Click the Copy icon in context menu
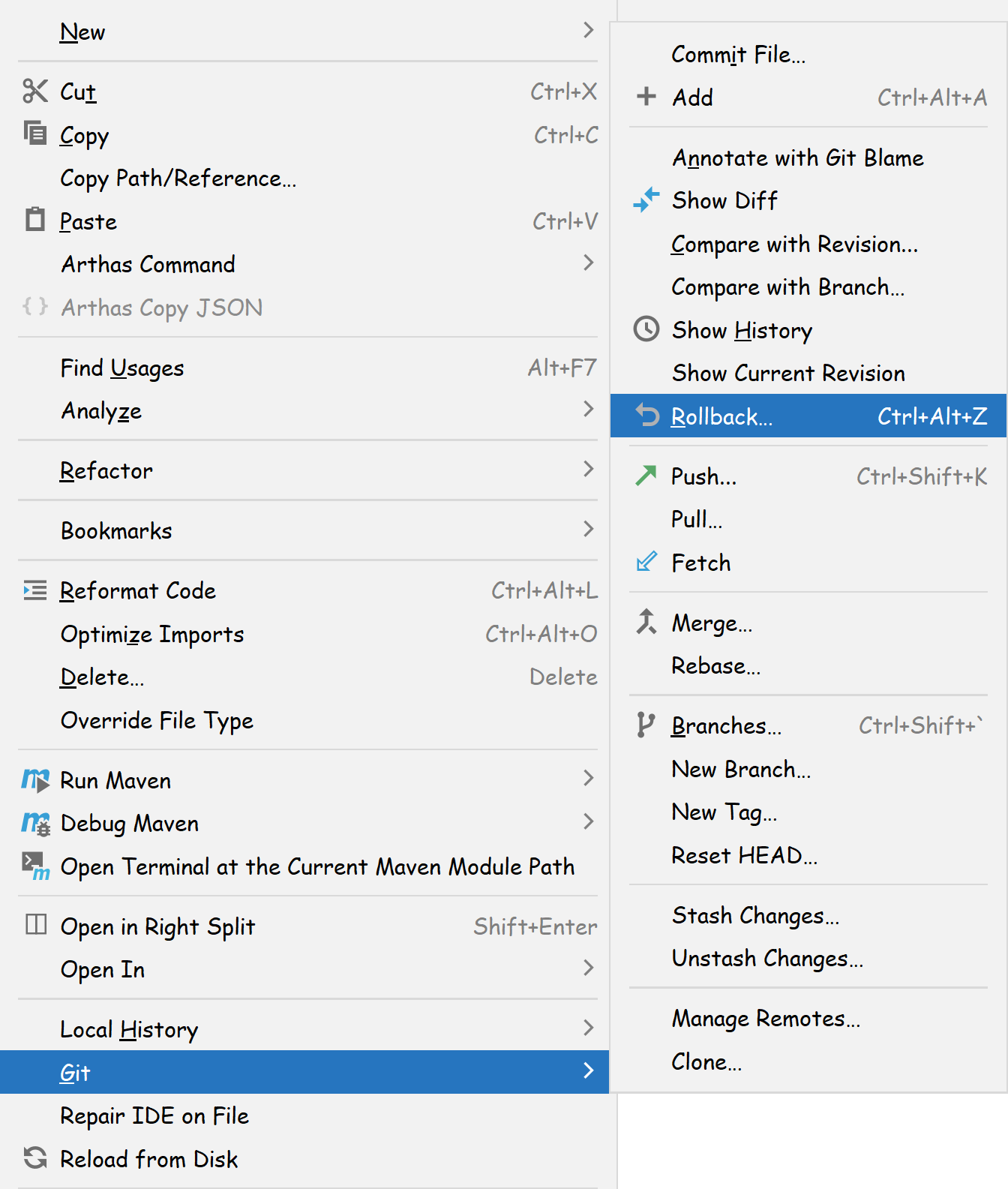The image size is (1008, 1189). pyautogui.click(x=34, y=134)
